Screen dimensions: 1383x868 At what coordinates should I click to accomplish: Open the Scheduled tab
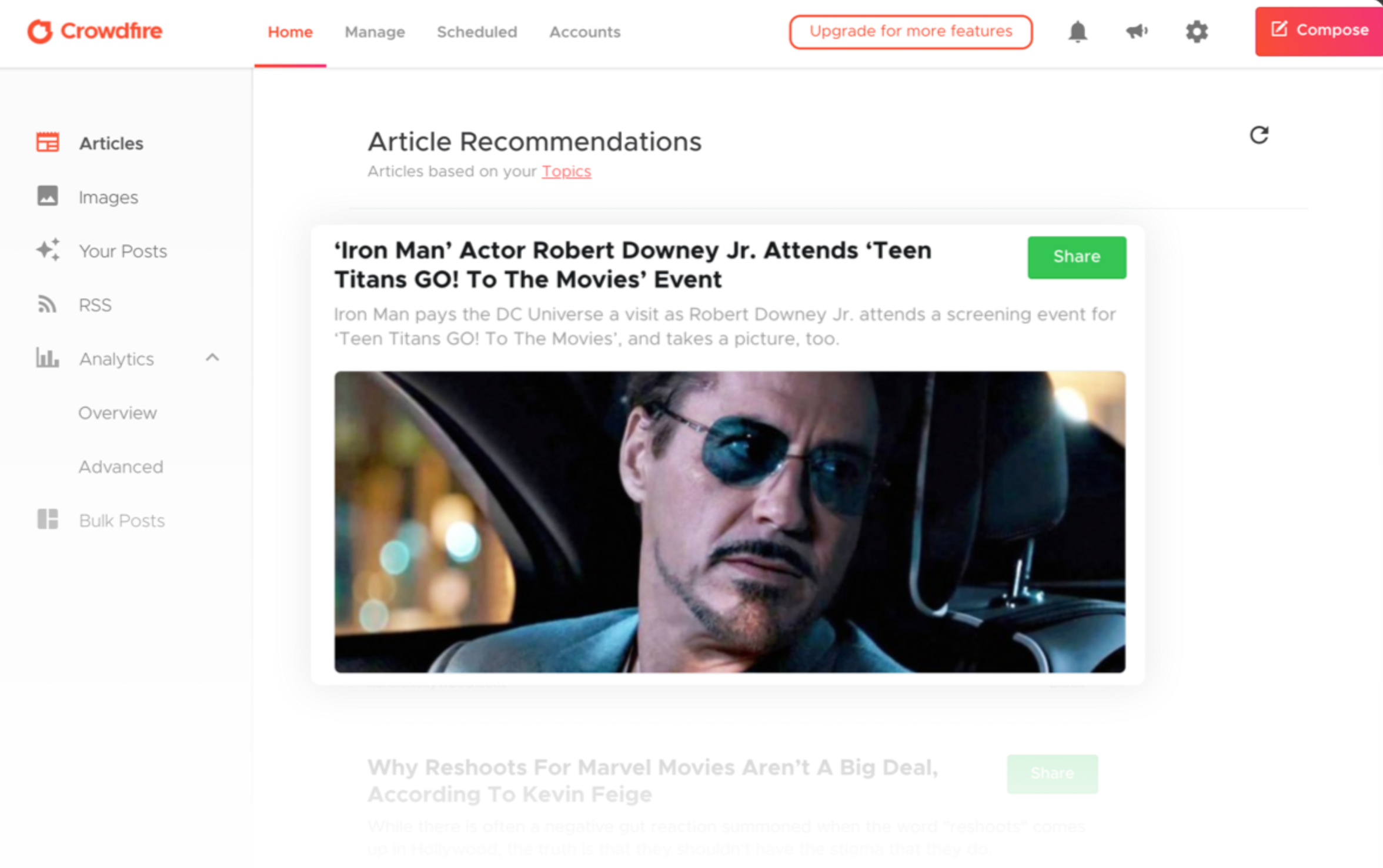(x=477, y=32)
